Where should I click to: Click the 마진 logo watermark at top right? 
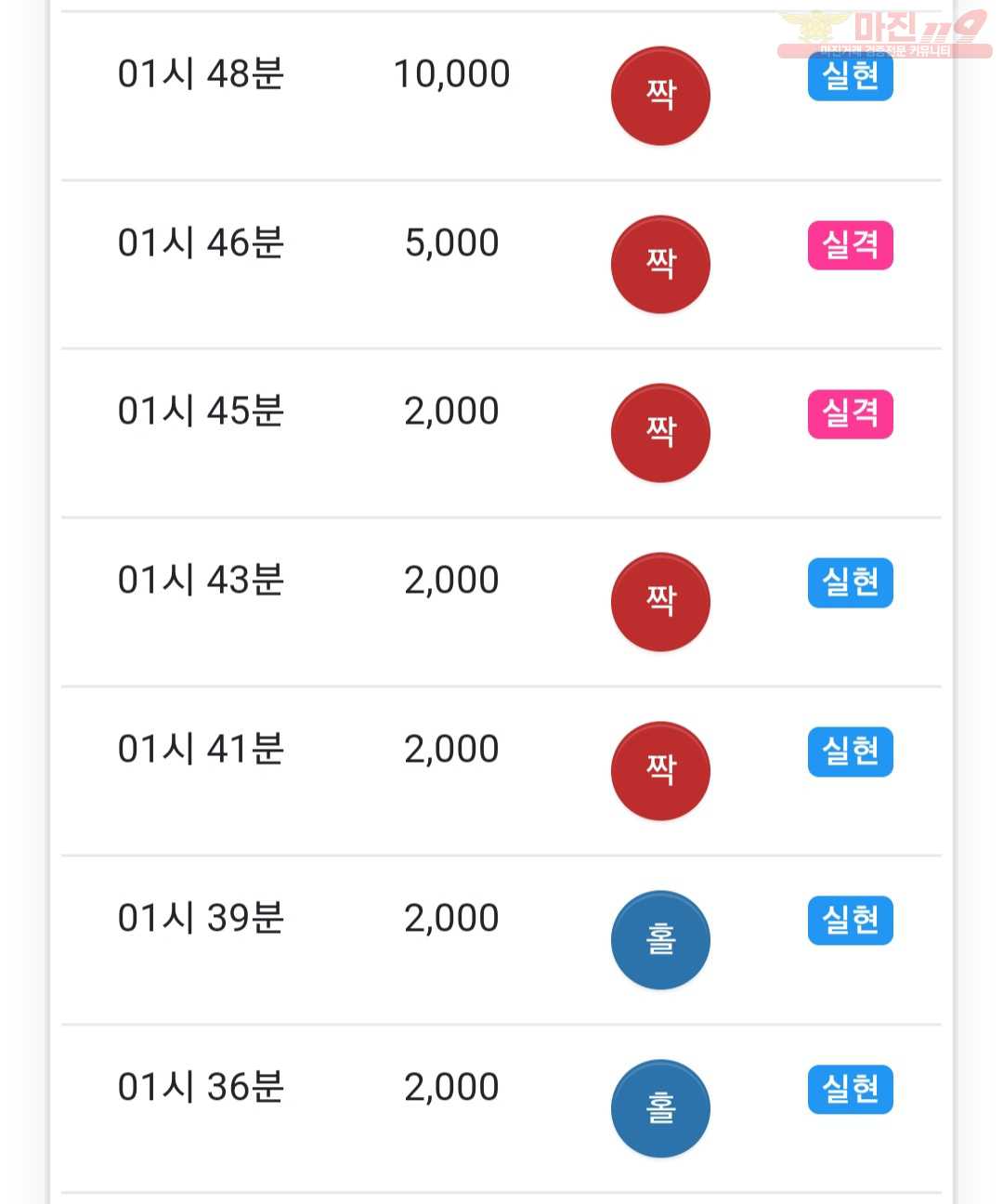click(x=884, y=33)
